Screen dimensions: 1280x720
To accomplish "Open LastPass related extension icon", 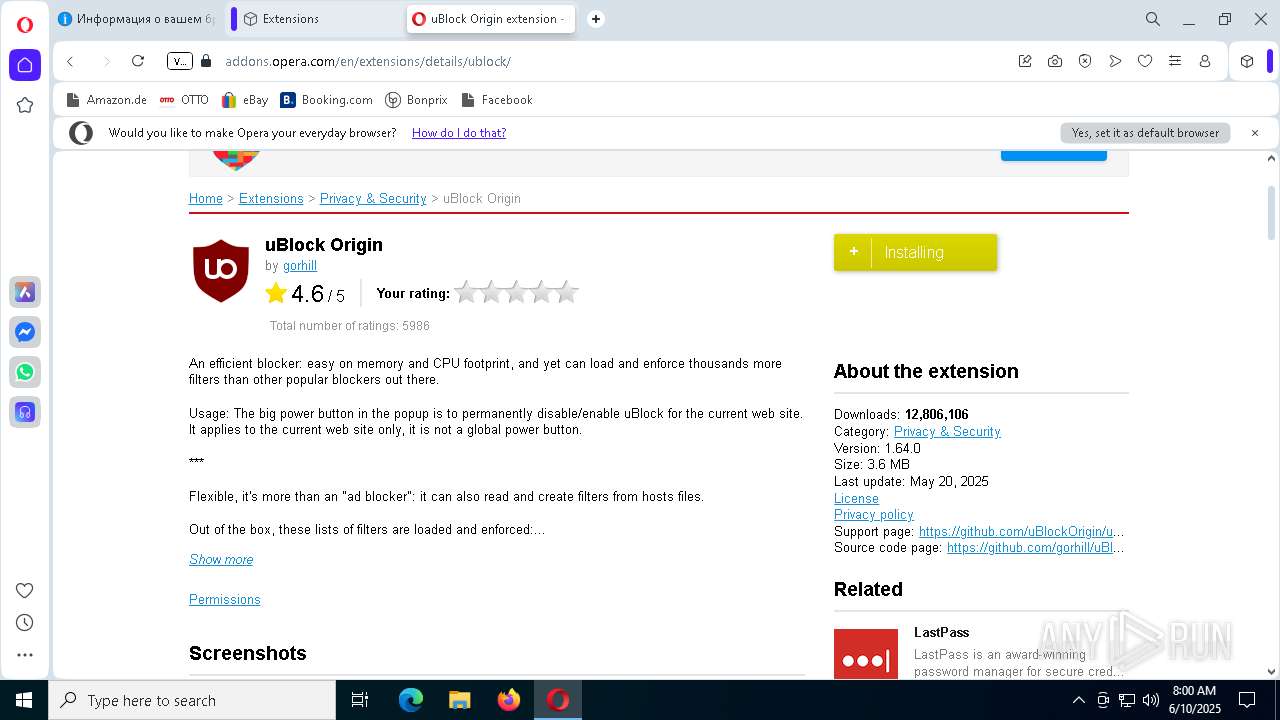I will point(866,654).
